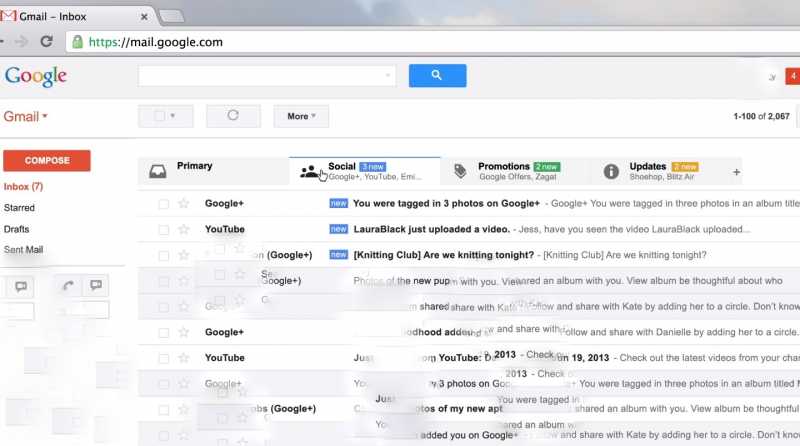Switch to the Promotions tab
The width and height of the screenshot is (800, 446).
[x=515, y=171]
